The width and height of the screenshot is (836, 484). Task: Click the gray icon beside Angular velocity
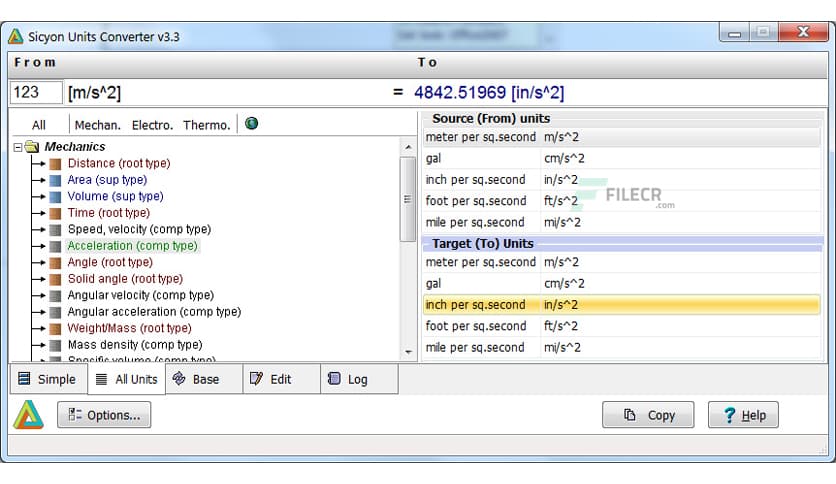(x=55, y=296)
